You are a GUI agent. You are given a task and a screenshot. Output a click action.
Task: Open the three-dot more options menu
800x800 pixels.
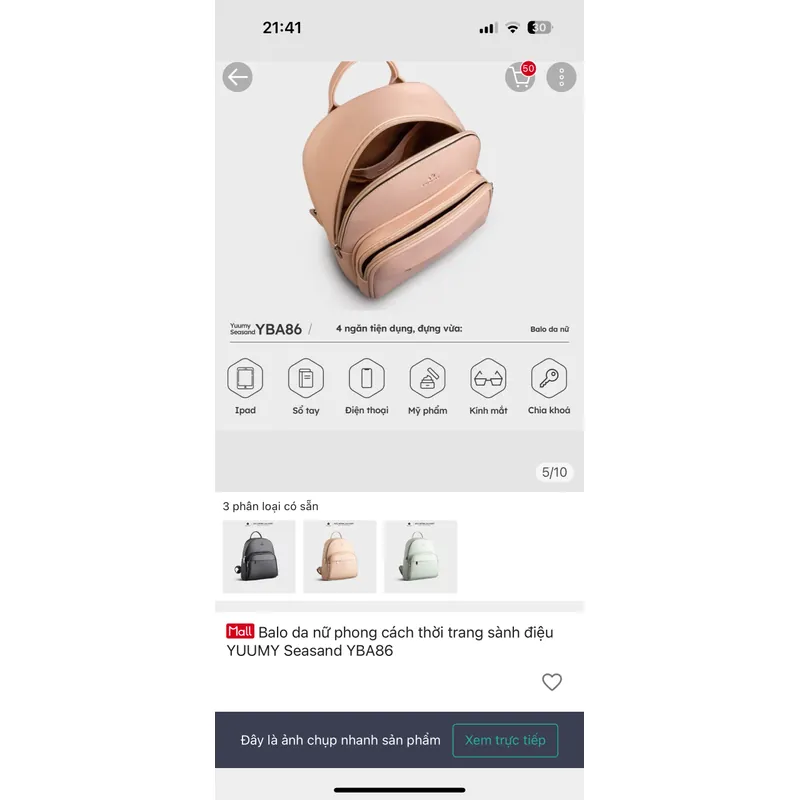coord(561,77)
